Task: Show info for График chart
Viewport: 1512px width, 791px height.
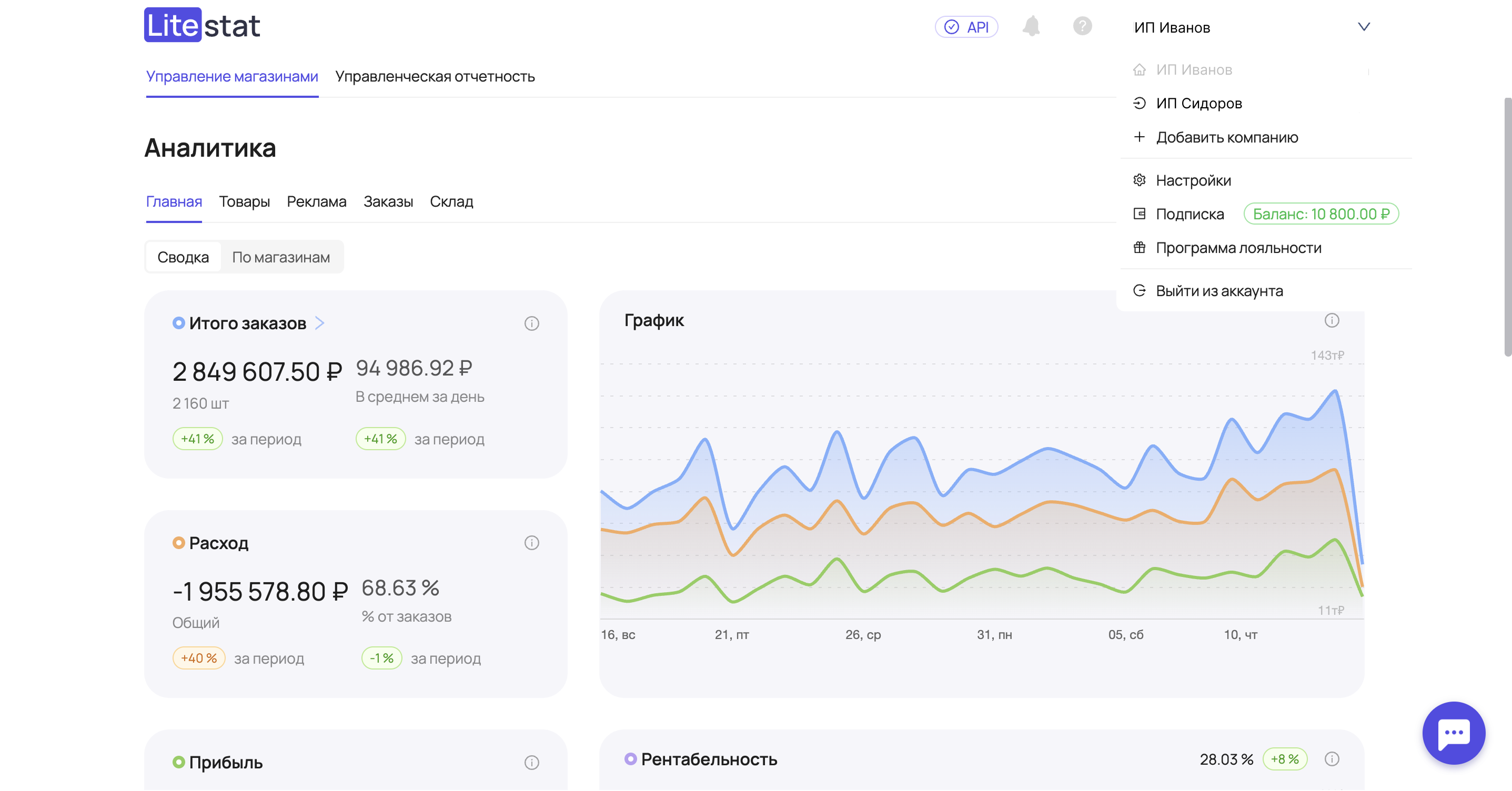Action: 1332,320
